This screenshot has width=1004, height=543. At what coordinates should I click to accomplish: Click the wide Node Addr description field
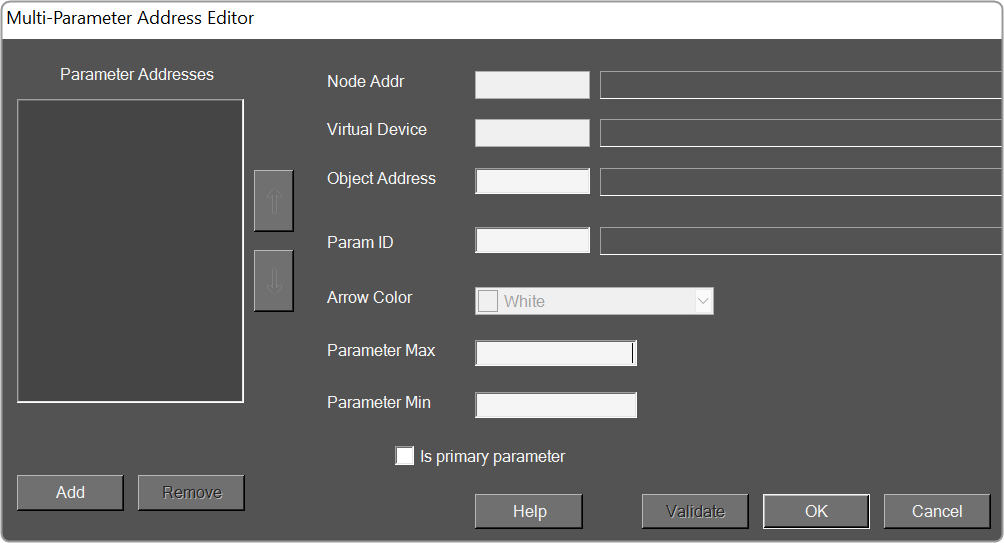point(801,85)
